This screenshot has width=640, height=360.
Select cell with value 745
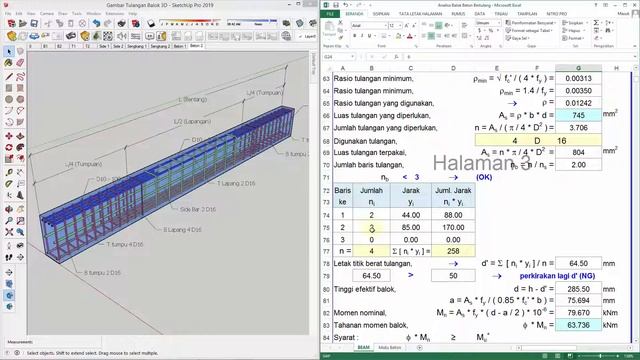pyautogui.click(x=578, y=116)
